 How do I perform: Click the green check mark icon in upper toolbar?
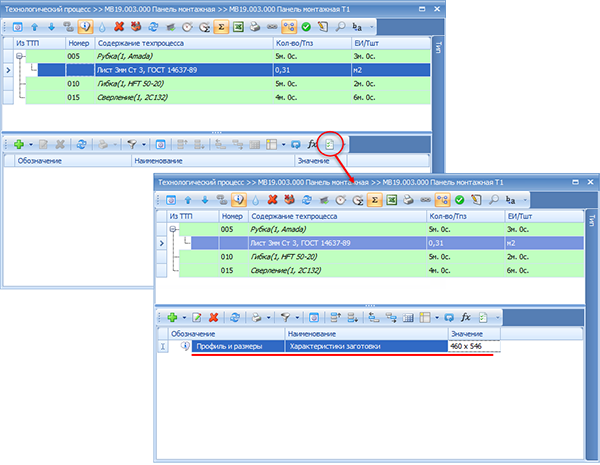[x=304, y=27]
